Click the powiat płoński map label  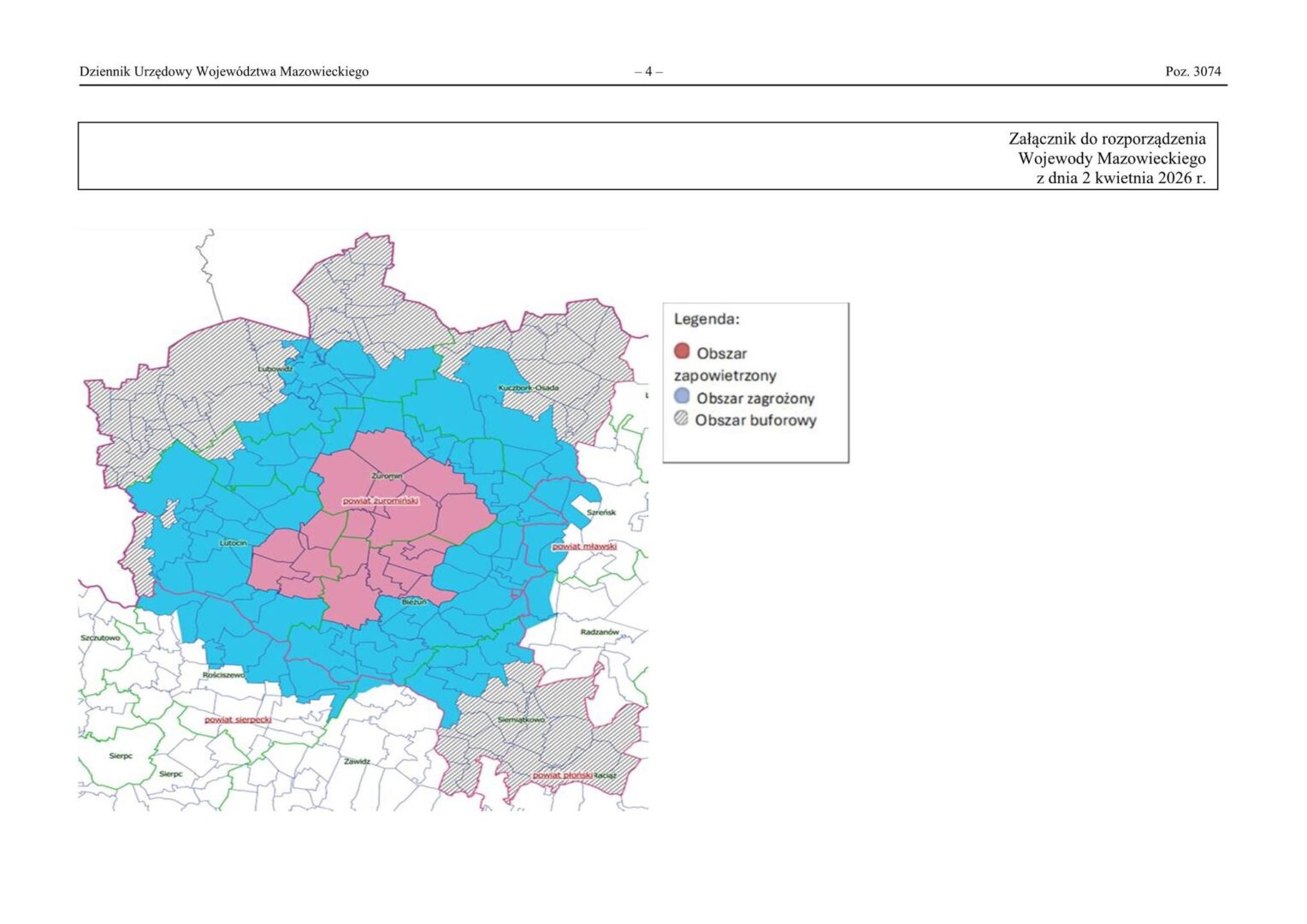point(562,775)
